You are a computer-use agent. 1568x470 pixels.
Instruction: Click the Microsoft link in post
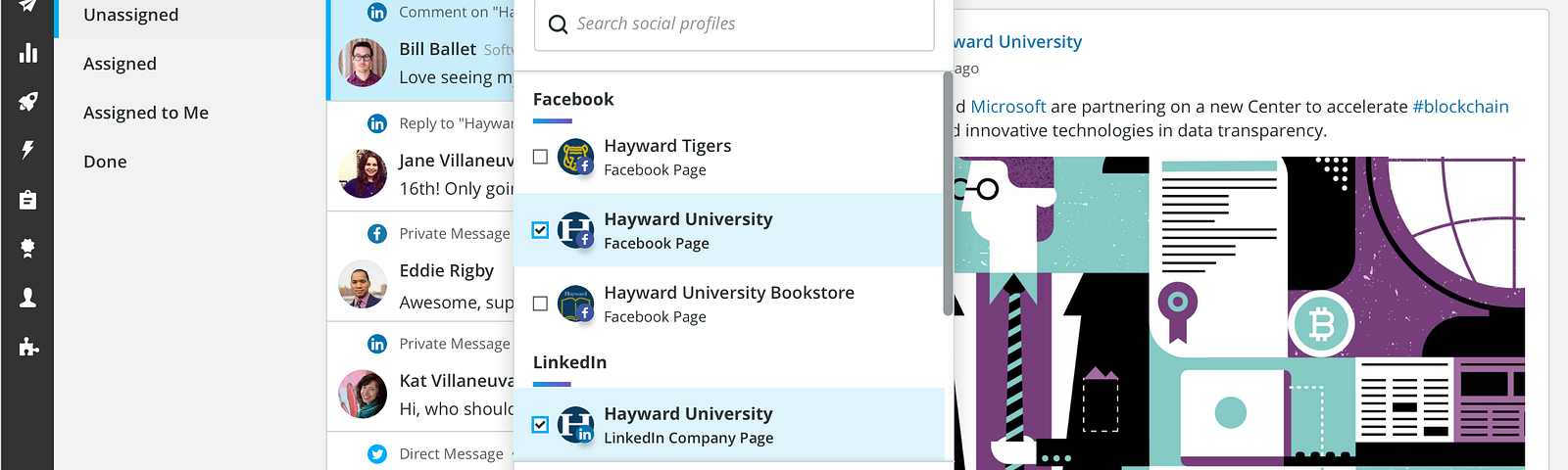(1008, 107)
